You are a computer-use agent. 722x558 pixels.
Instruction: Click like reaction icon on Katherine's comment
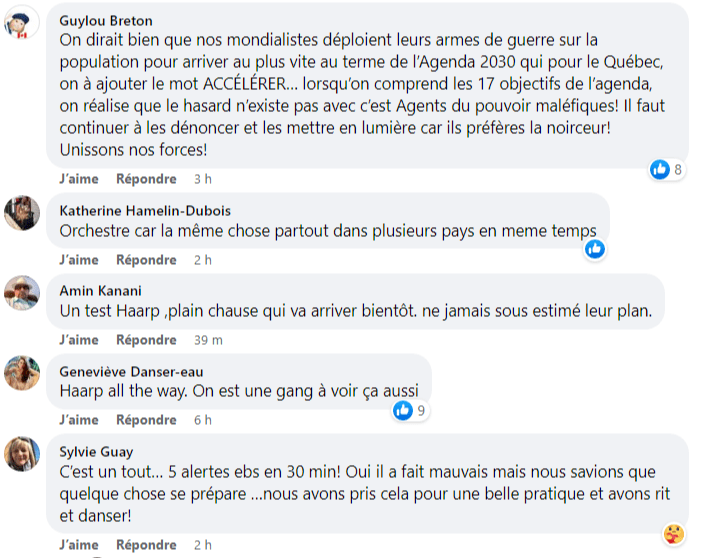[595, 249]
